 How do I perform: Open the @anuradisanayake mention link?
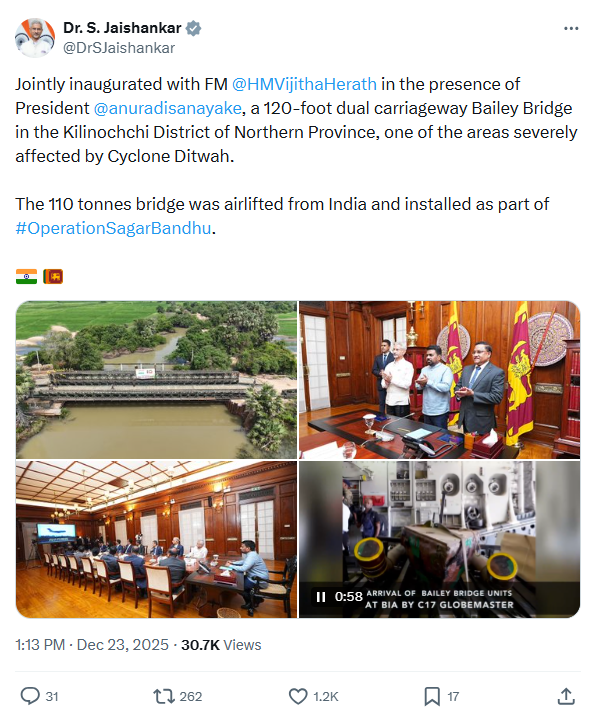click(x=167, y=108)
